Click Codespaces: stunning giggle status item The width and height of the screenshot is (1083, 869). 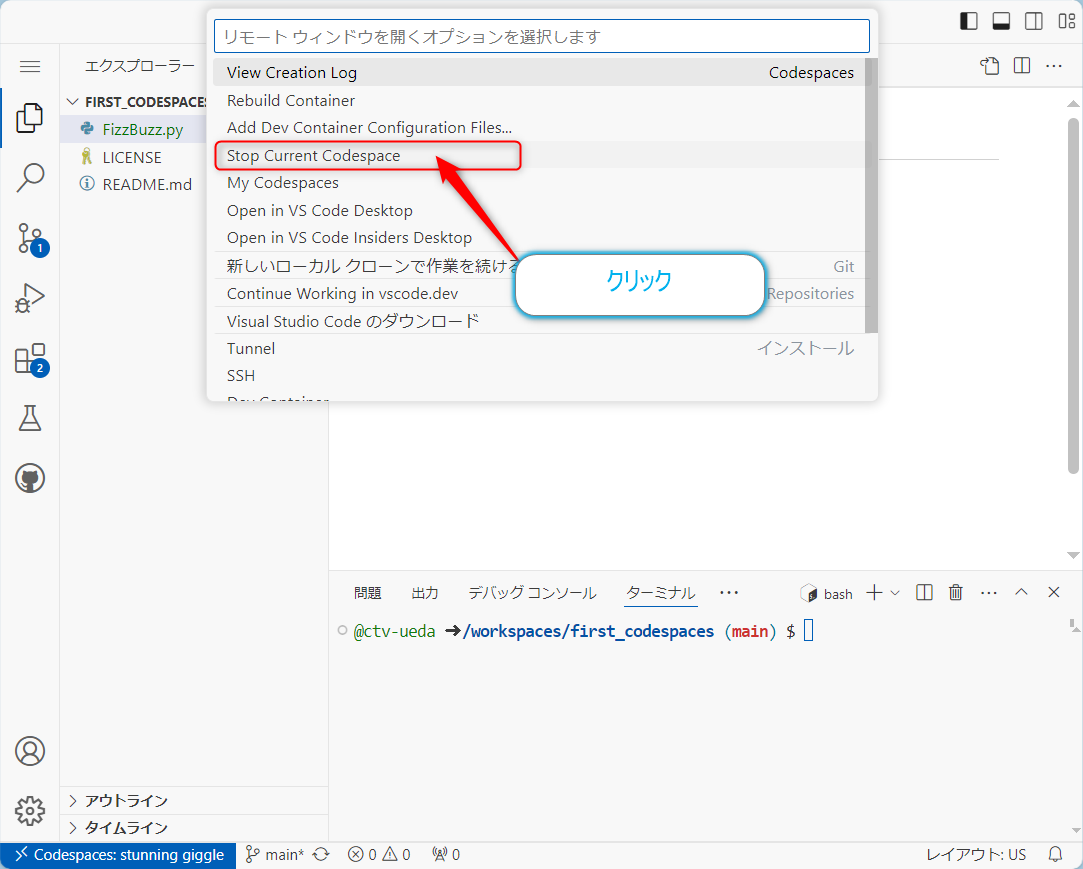click(118, 855)
